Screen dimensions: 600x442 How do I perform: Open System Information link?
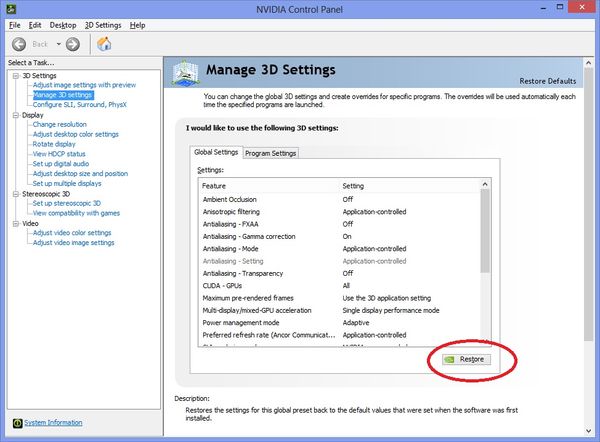(53, 422)
